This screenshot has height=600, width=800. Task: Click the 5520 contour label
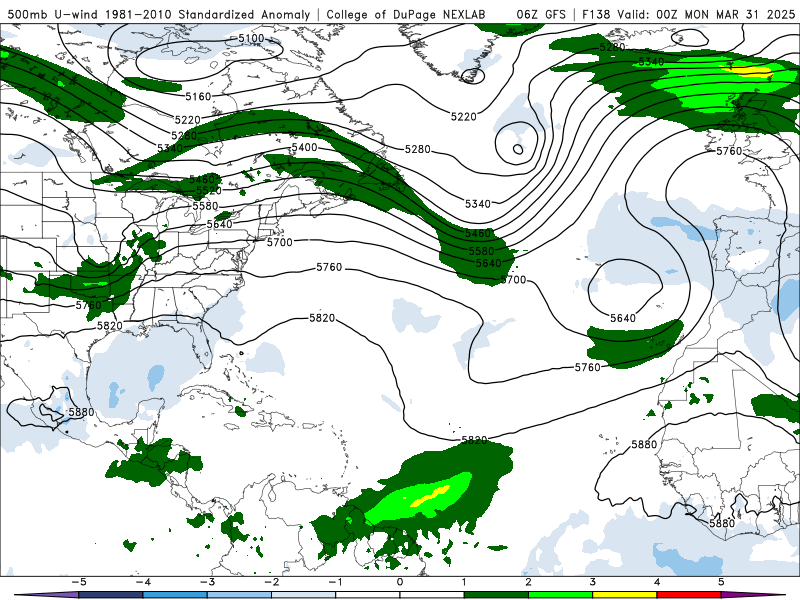point(209,191)
